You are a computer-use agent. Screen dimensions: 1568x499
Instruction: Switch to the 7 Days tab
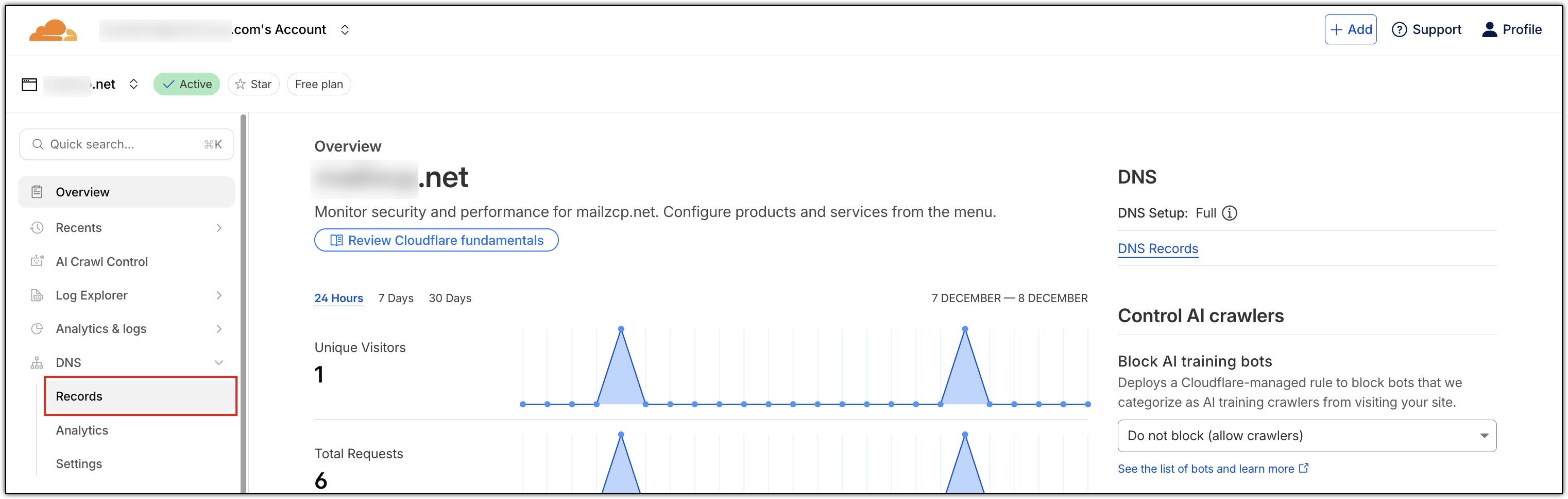(396, 298)
